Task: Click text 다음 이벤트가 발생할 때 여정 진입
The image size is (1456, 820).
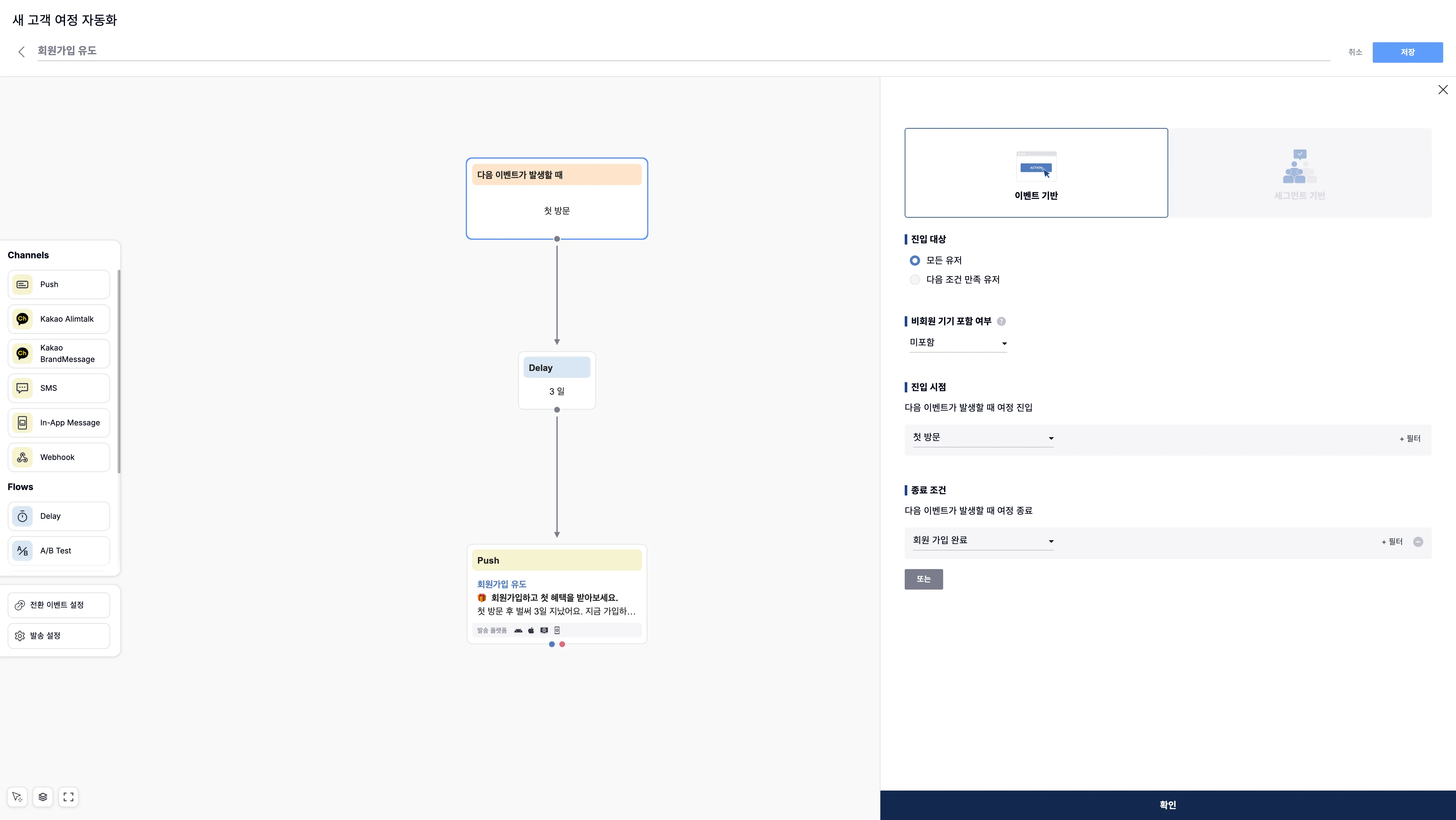Action: 968,407
